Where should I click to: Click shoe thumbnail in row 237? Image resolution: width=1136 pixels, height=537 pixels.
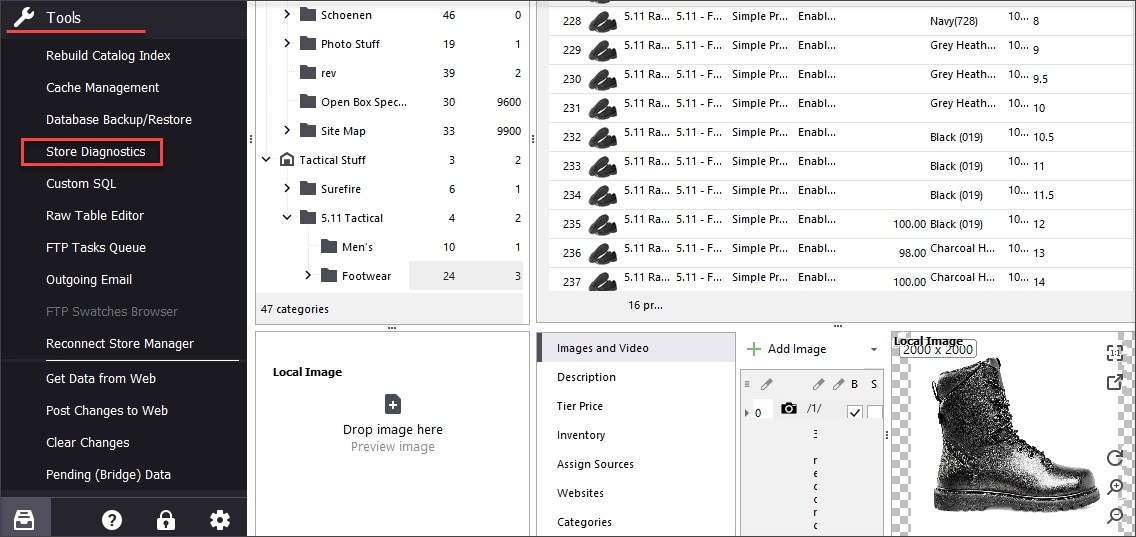pos(603,282)
